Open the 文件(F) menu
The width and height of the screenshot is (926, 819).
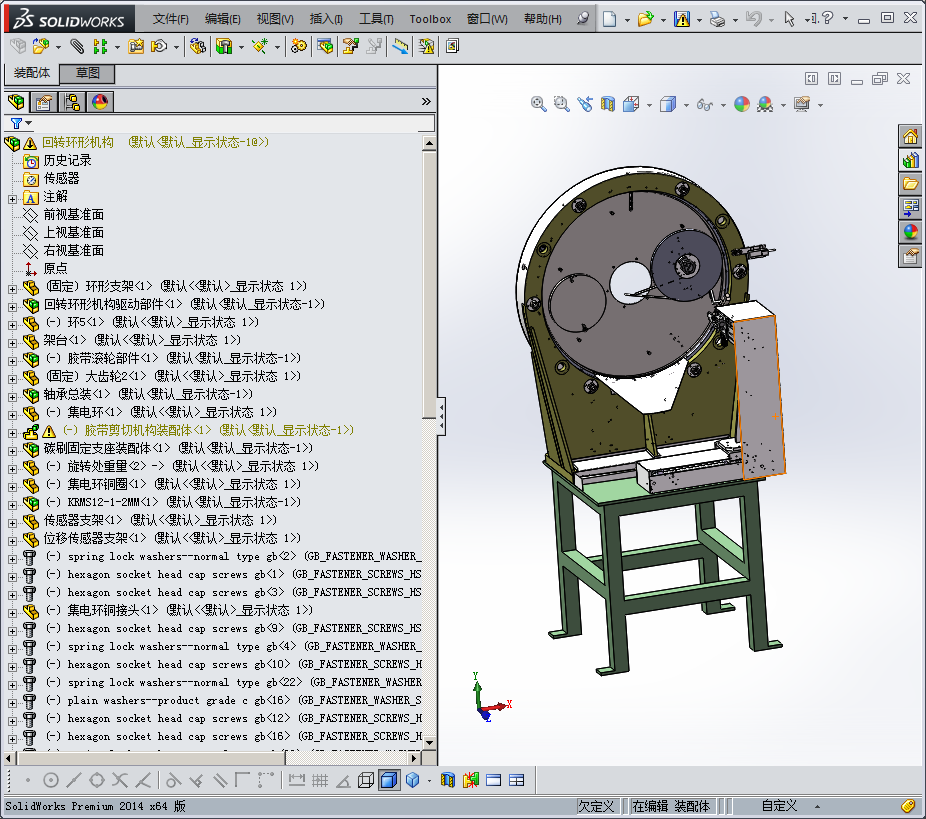170,19
